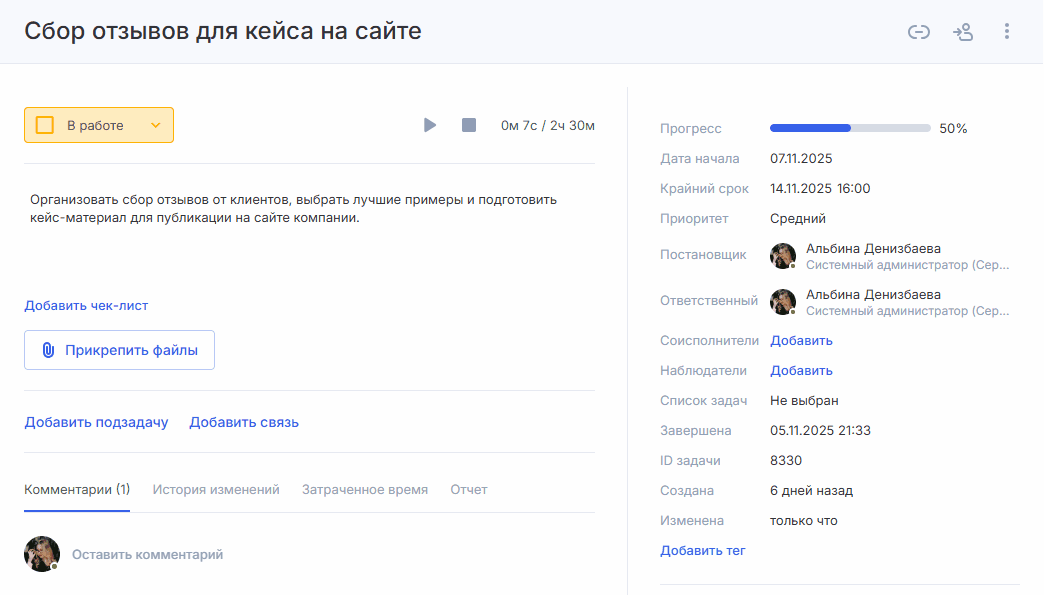Image resolution: width=1044 pixels, height=595 pixels.
Task: Click the delegate-to-user icon in header
Action: [x=963, y=32]
